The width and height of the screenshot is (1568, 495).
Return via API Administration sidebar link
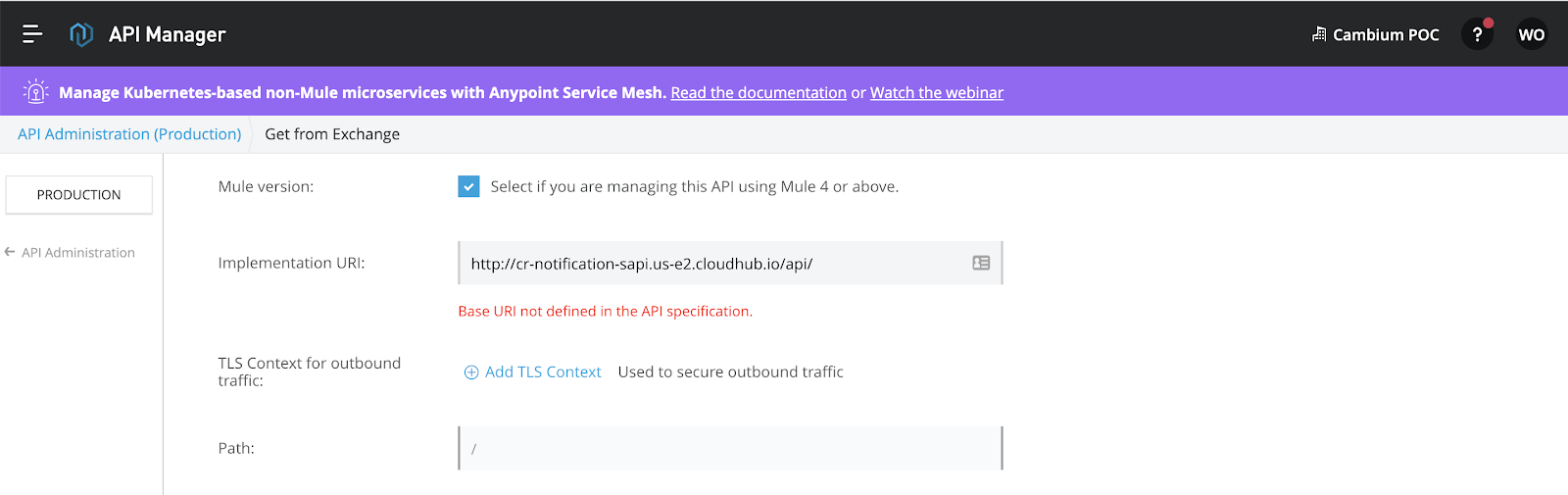78,252
